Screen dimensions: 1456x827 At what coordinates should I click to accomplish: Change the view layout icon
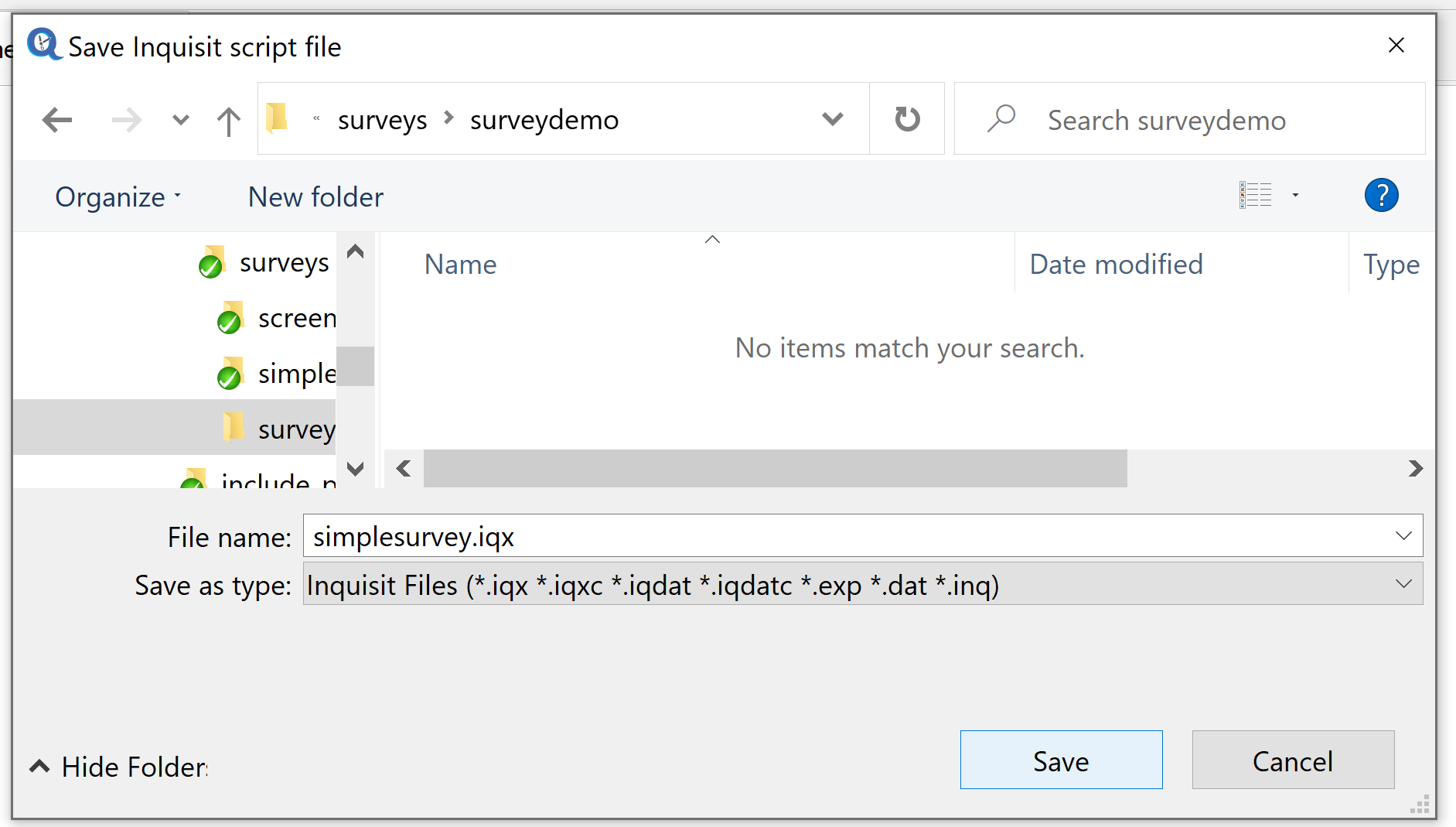point(1255,195)
